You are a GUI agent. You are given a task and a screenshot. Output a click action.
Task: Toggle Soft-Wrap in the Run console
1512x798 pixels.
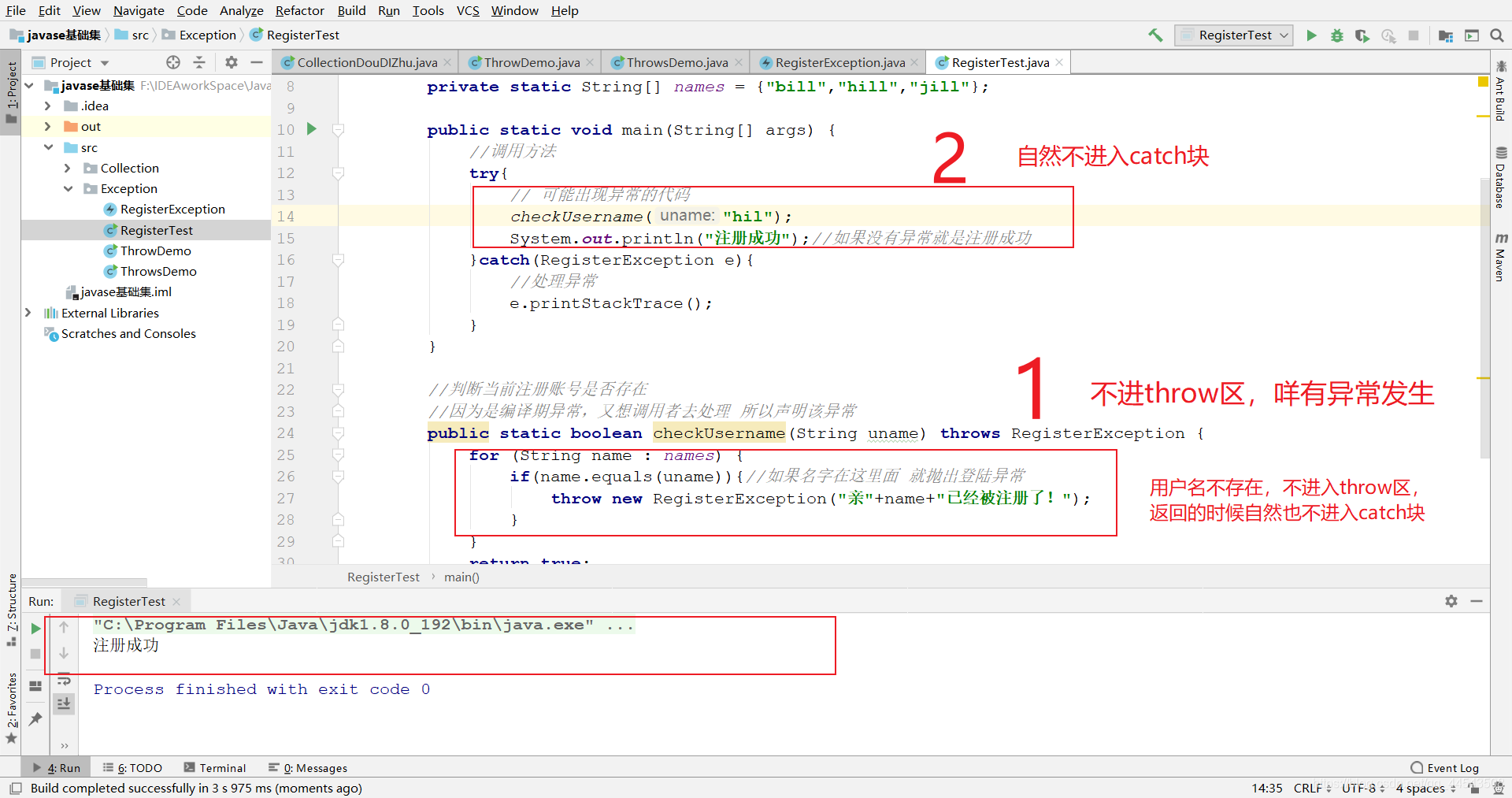point(64,680)
